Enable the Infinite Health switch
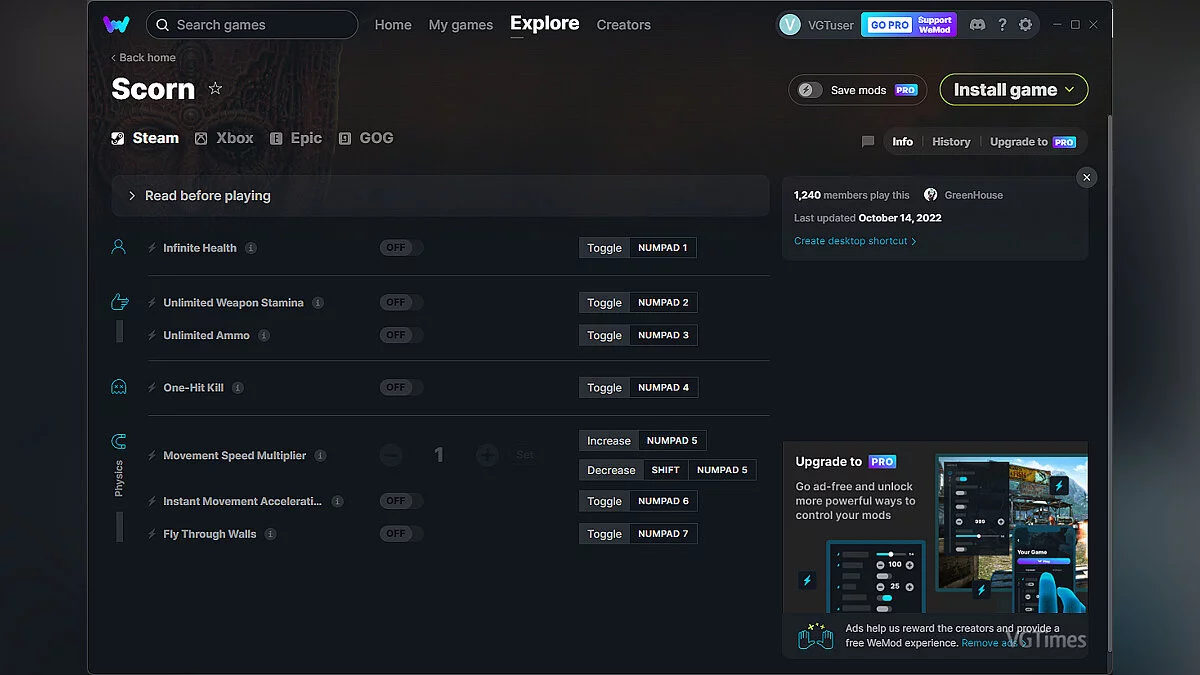Image resolution: width=1200 pixels, height=675 pixels. 400,247
